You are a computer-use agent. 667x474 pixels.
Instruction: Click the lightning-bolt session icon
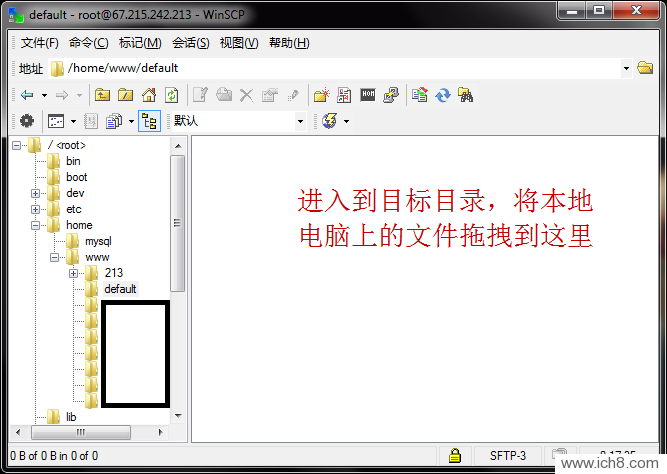pyautogui.click(x=330, y=121)
